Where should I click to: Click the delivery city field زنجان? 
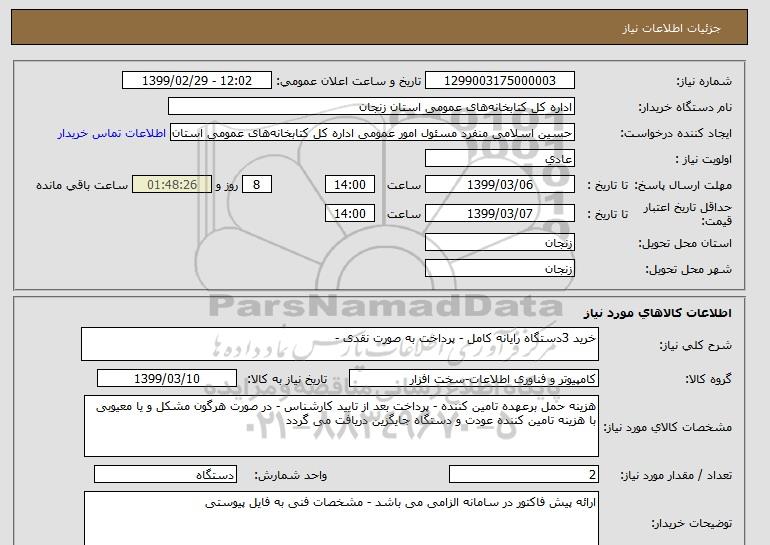point(499,269)
